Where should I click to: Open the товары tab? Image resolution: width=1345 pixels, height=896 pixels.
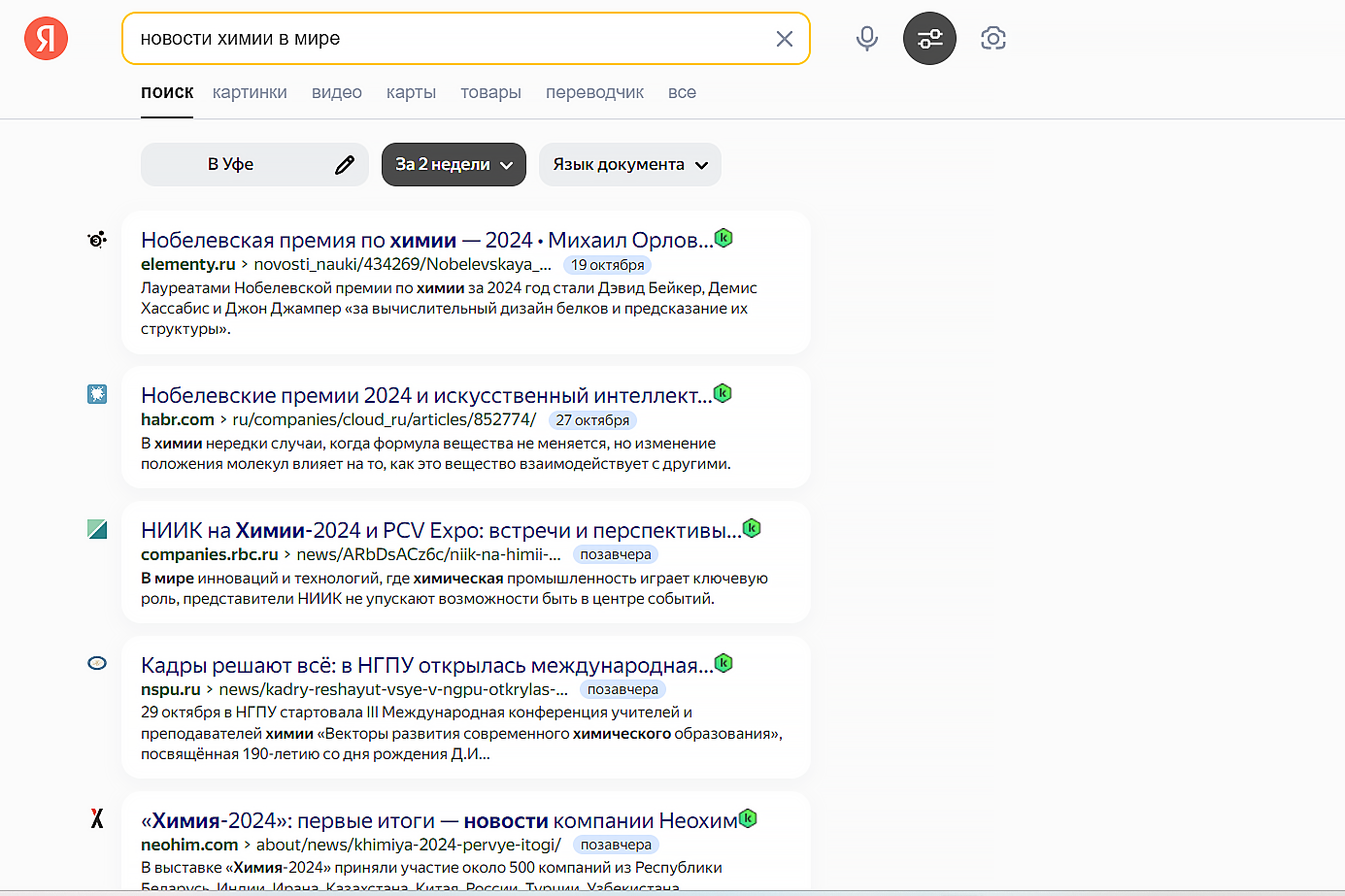click(490, 92)
